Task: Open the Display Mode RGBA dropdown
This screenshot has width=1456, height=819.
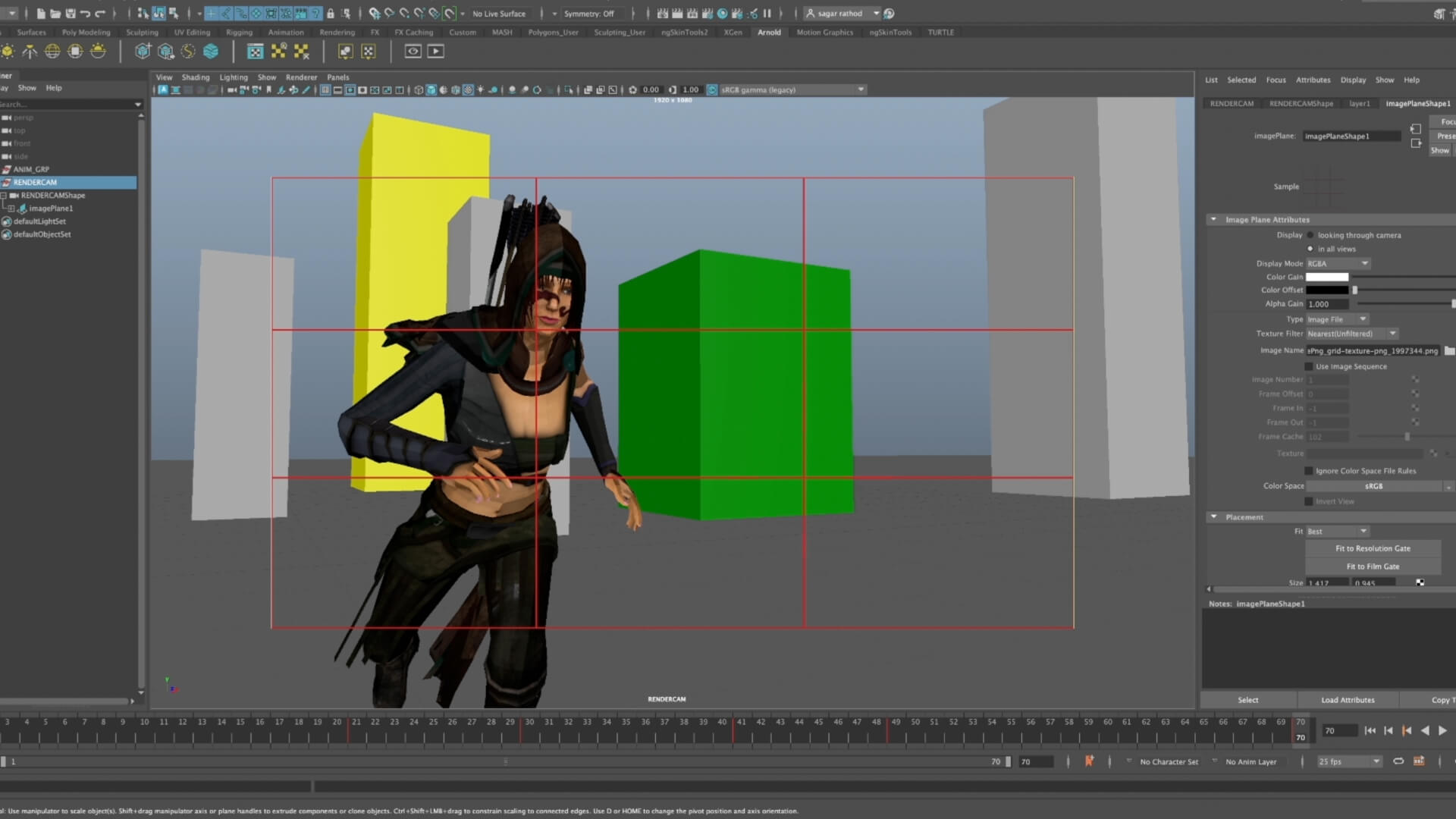Action: point(1338,263)
